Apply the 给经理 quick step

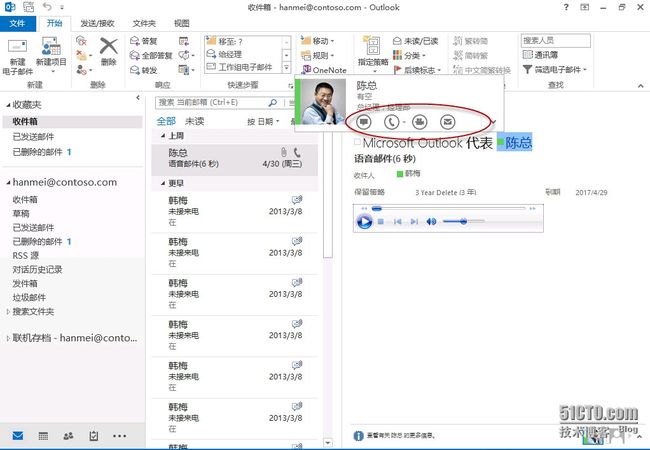(x=244, y=54)
